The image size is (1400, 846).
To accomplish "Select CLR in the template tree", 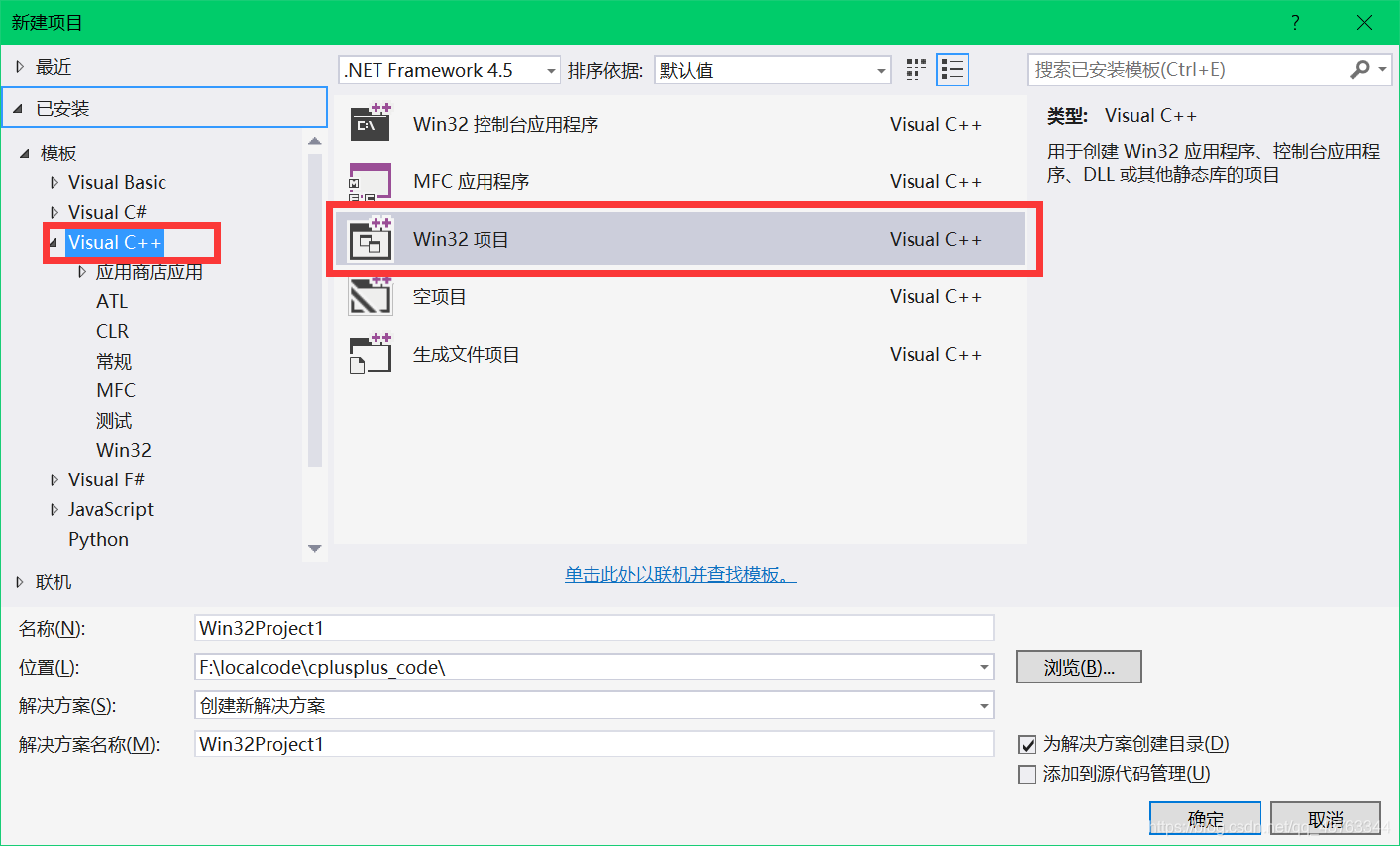I will (112, 331).
